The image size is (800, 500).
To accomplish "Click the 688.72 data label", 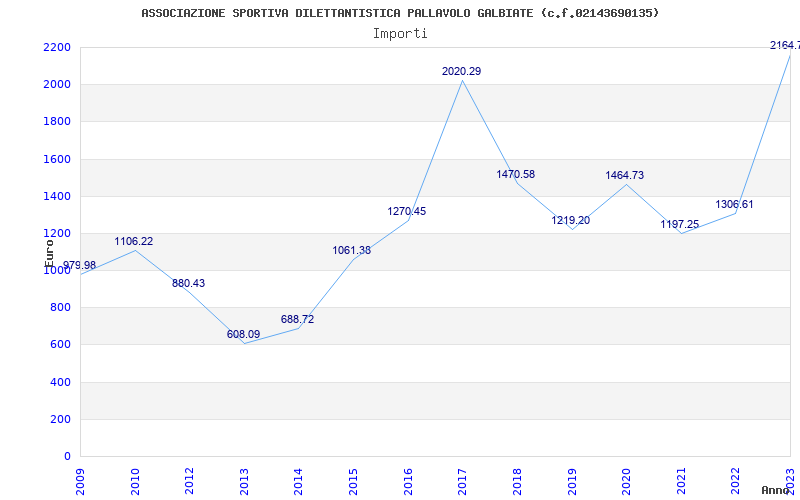I will click(297, 319).
